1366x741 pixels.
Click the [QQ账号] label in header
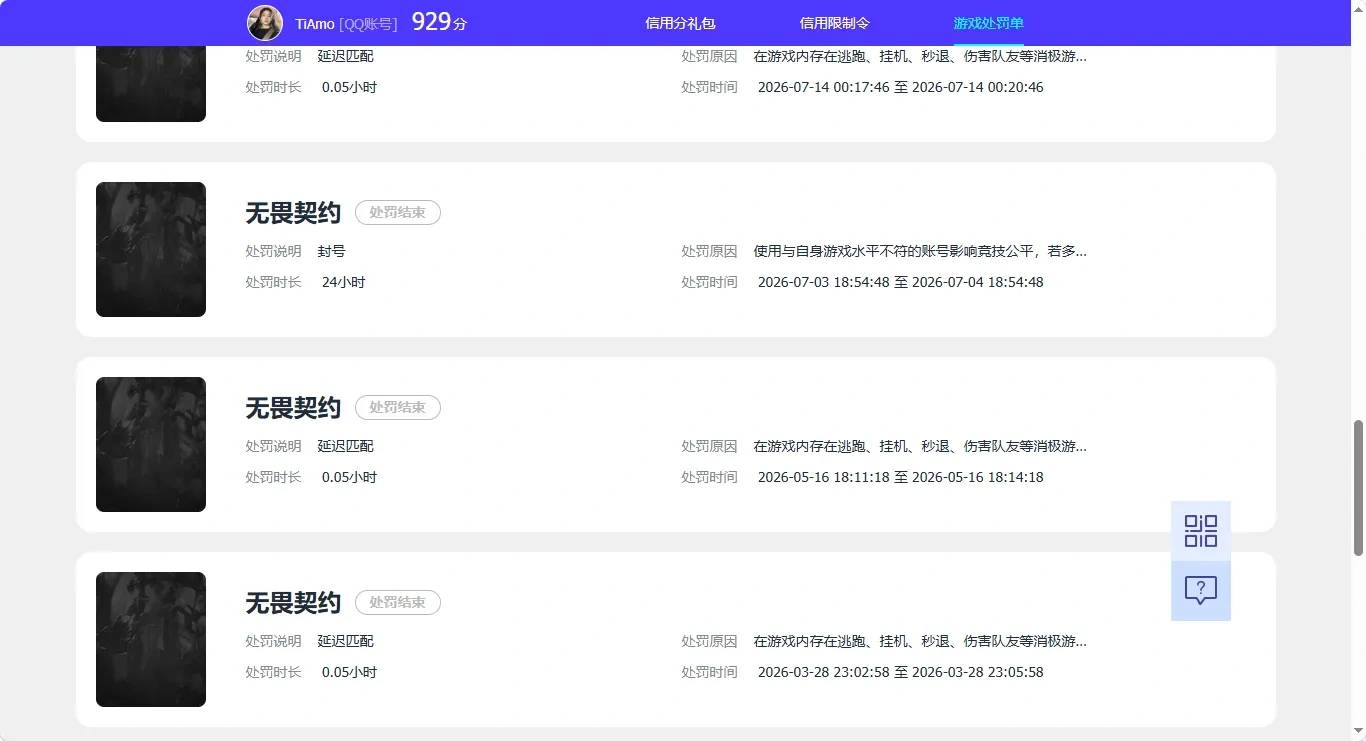point(368,24)
